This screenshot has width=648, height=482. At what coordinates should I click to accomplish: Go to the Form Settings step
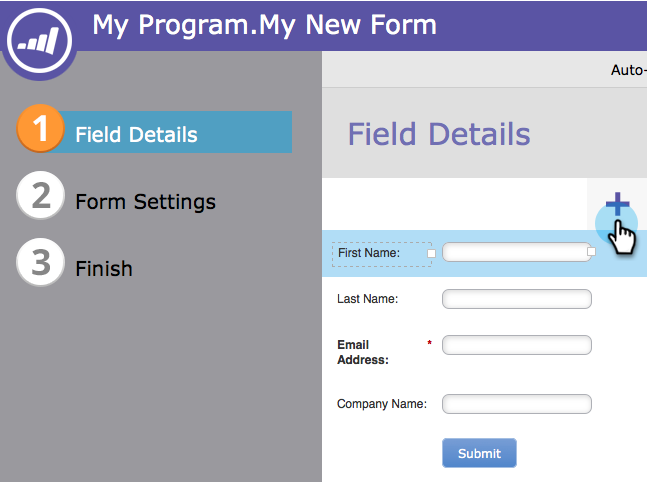click(x=145, y=202)
